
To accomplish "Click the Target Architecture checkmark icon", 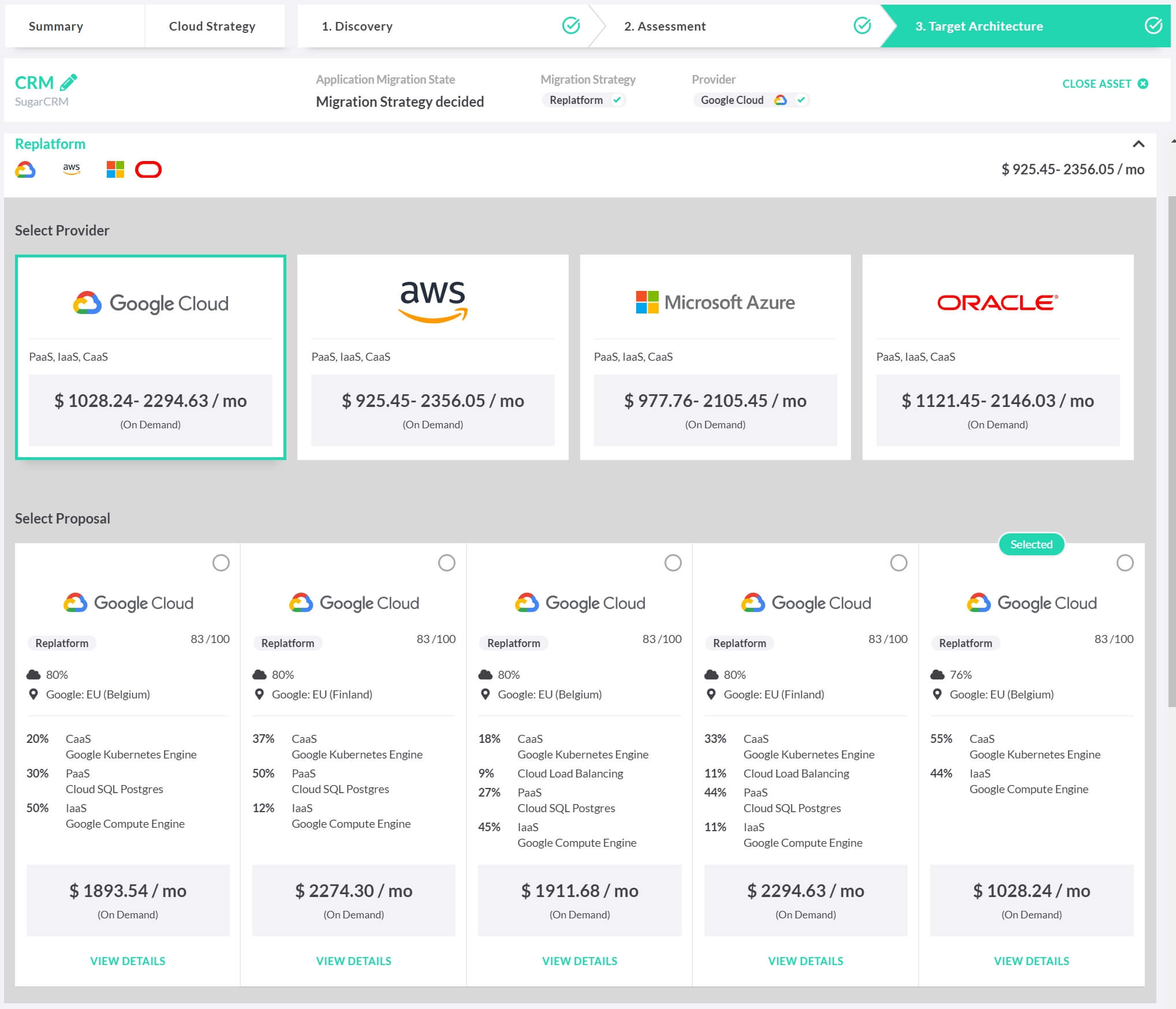I will (x=1153, y=25).
